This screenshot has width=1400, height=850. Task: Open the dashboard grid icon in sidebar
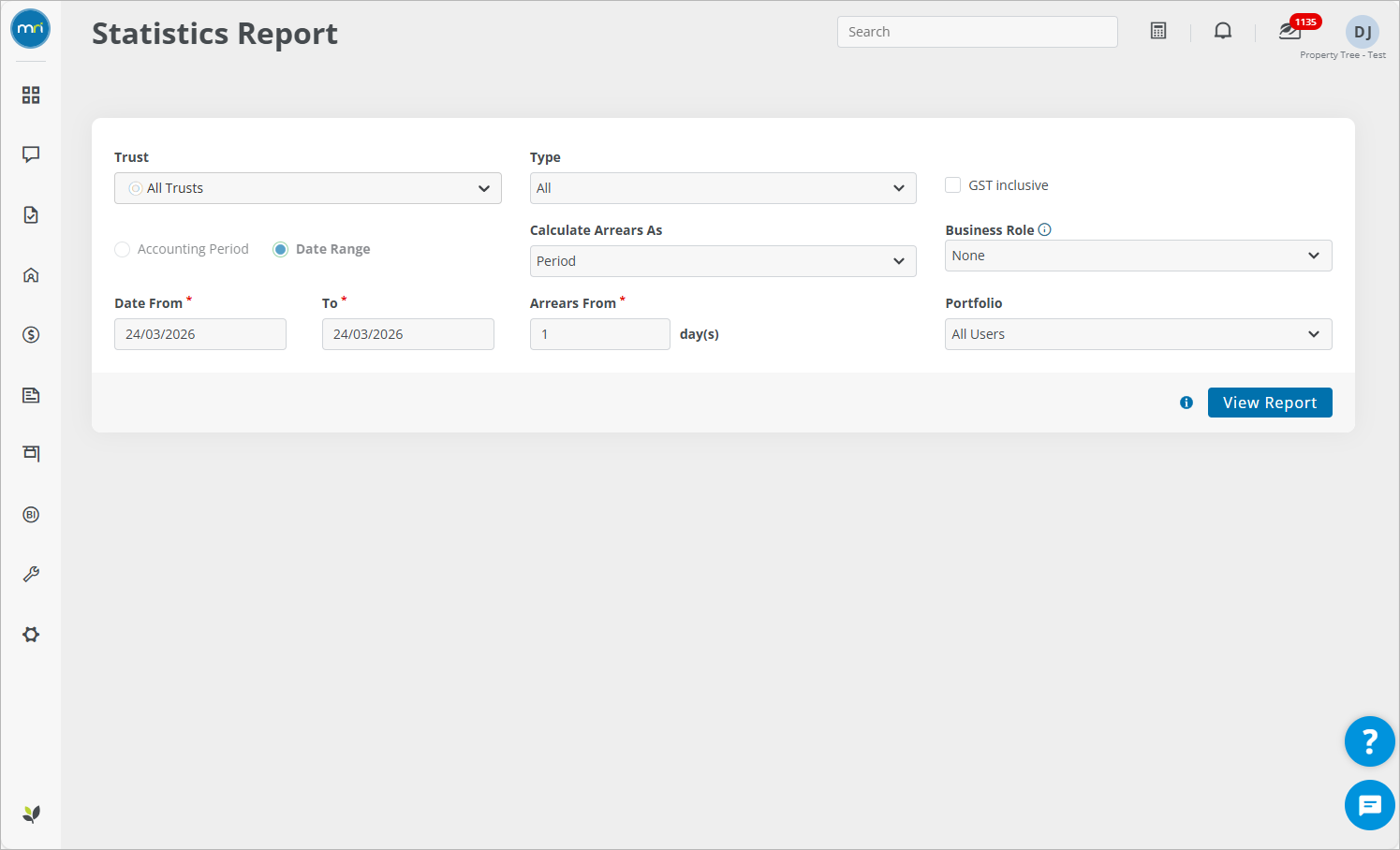tap(31, 95)
